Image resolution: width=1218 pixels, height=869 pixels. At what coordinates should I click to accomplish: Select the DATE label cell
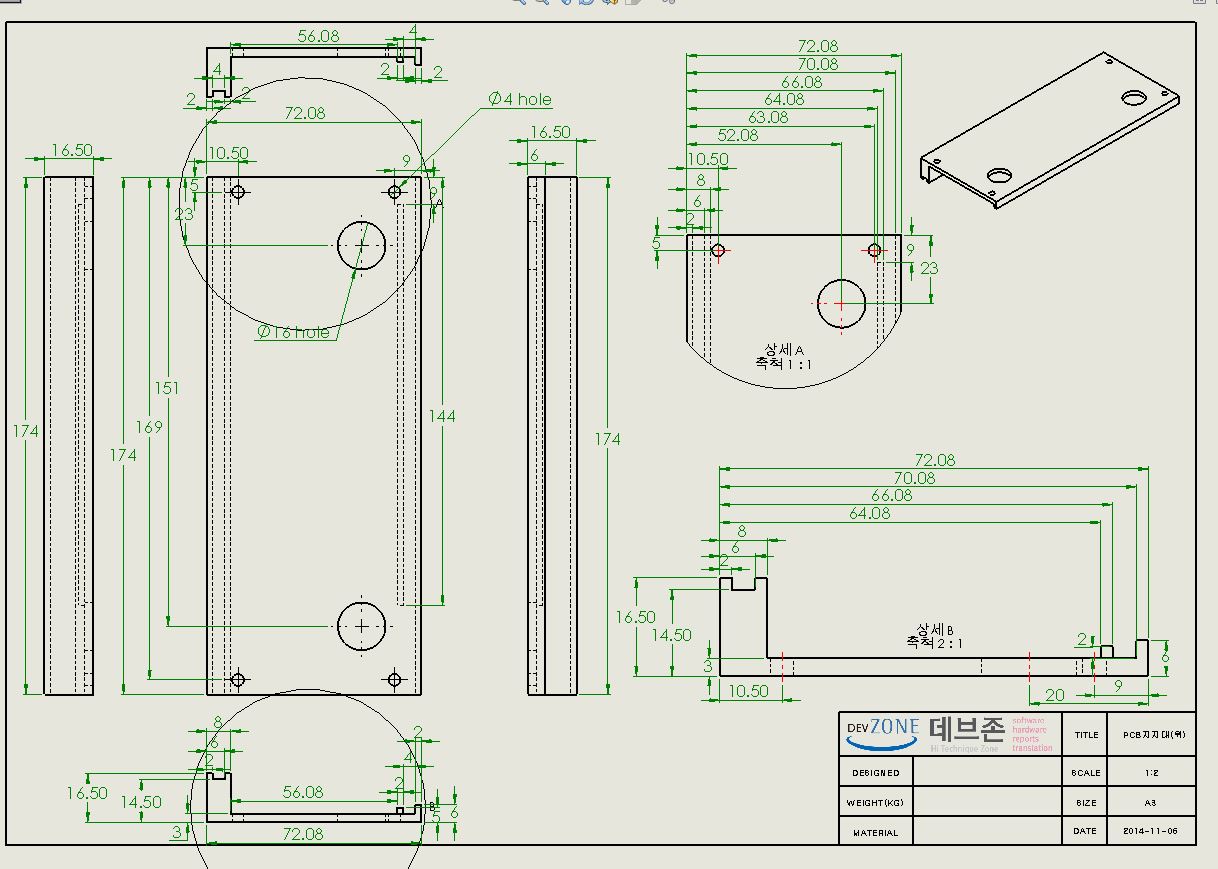tap(1087, 831)
